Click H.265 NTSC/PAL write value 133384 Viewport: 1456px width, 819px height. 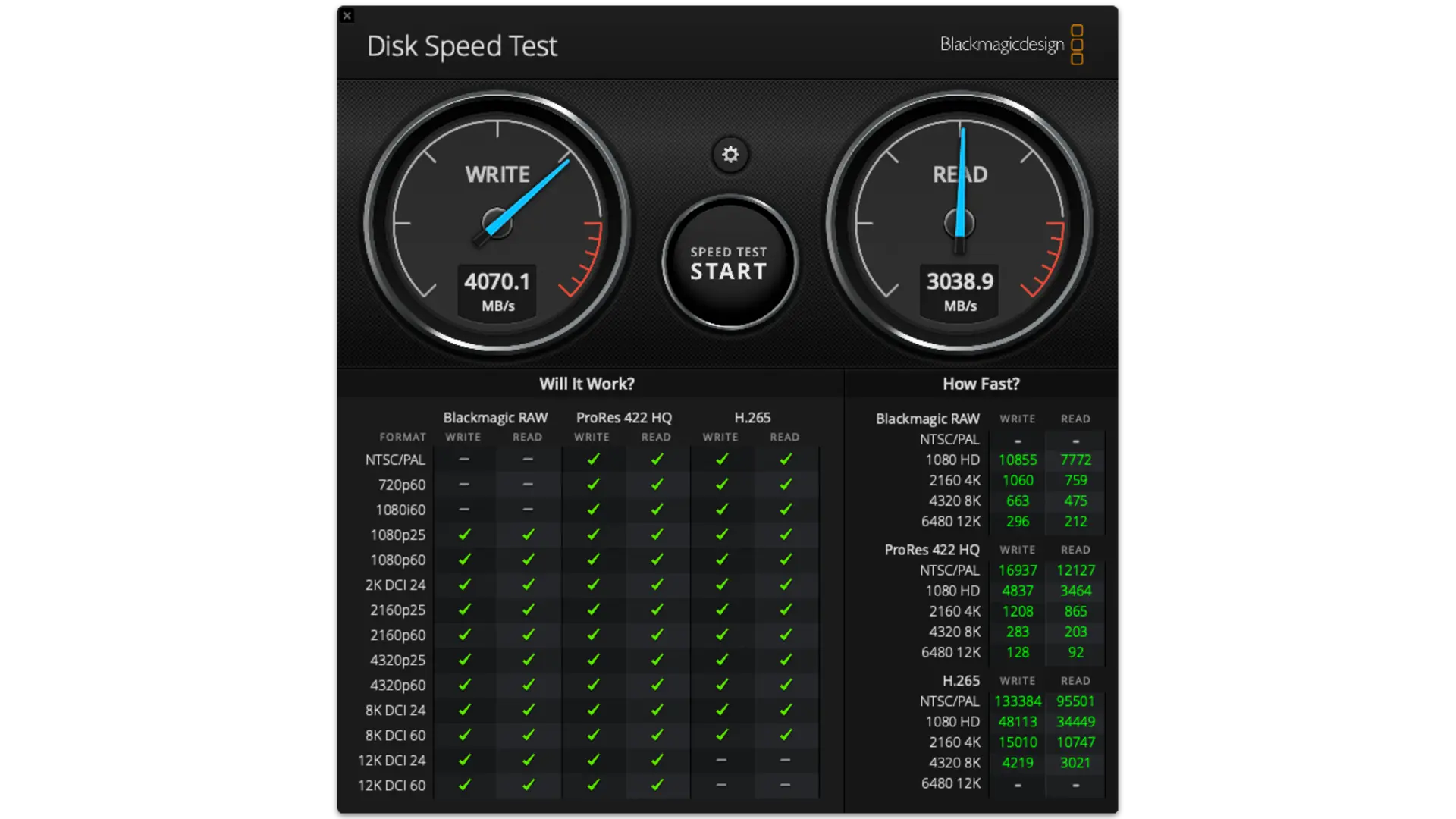[x=1018, y=701]
